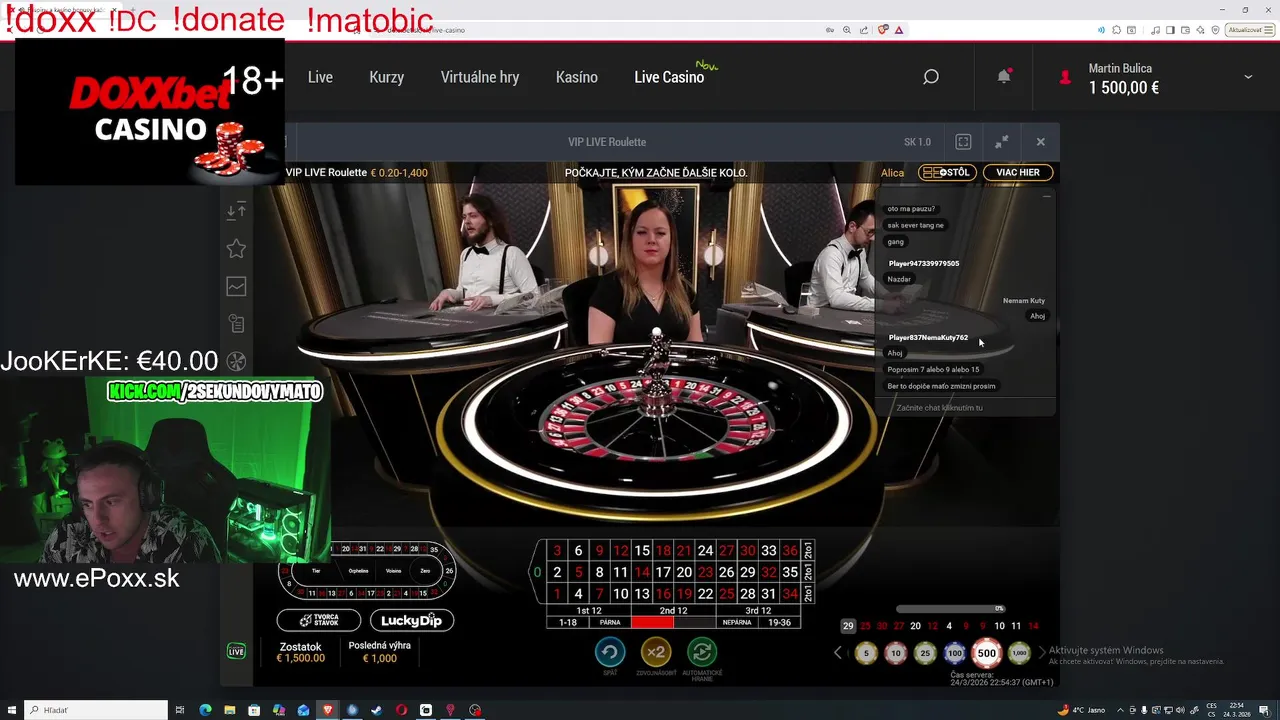Screen dimensions: 1280x720
Task: Bet on 1-18 low numbers
Action: (x=568, y=622)
